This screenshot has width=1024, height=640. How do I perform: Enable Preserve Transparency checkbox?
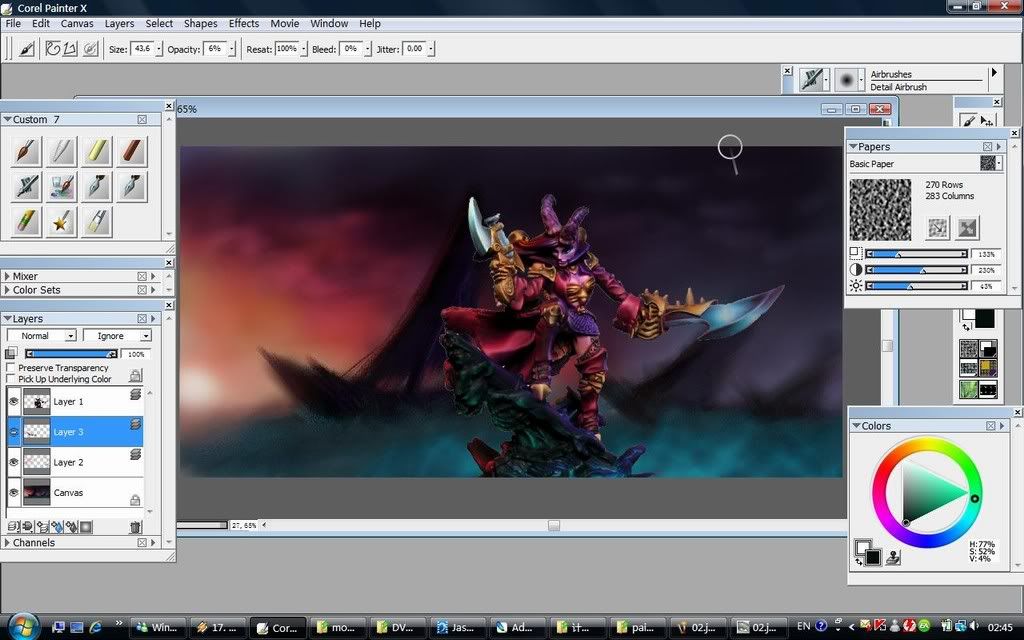click(10, 368)
